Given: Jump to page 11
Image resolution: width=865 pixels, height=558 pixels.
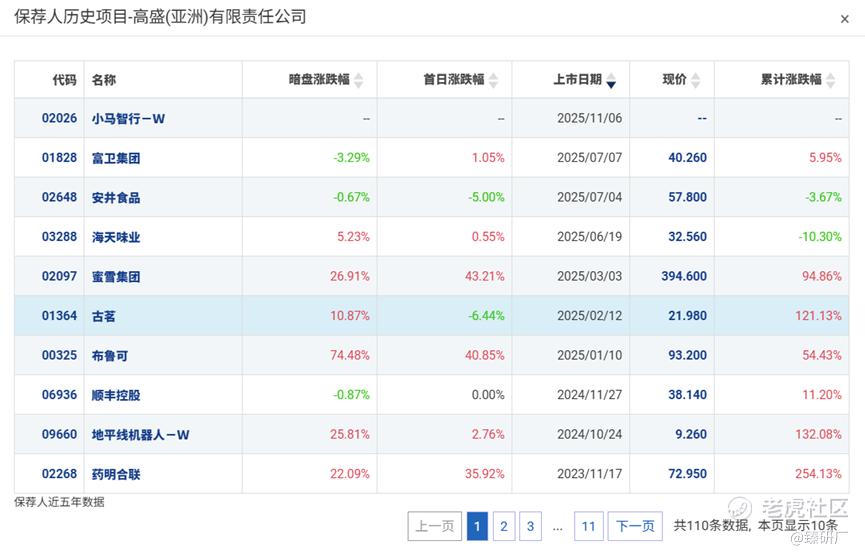Looking at the screenshot, I should [x=589, y=526].
